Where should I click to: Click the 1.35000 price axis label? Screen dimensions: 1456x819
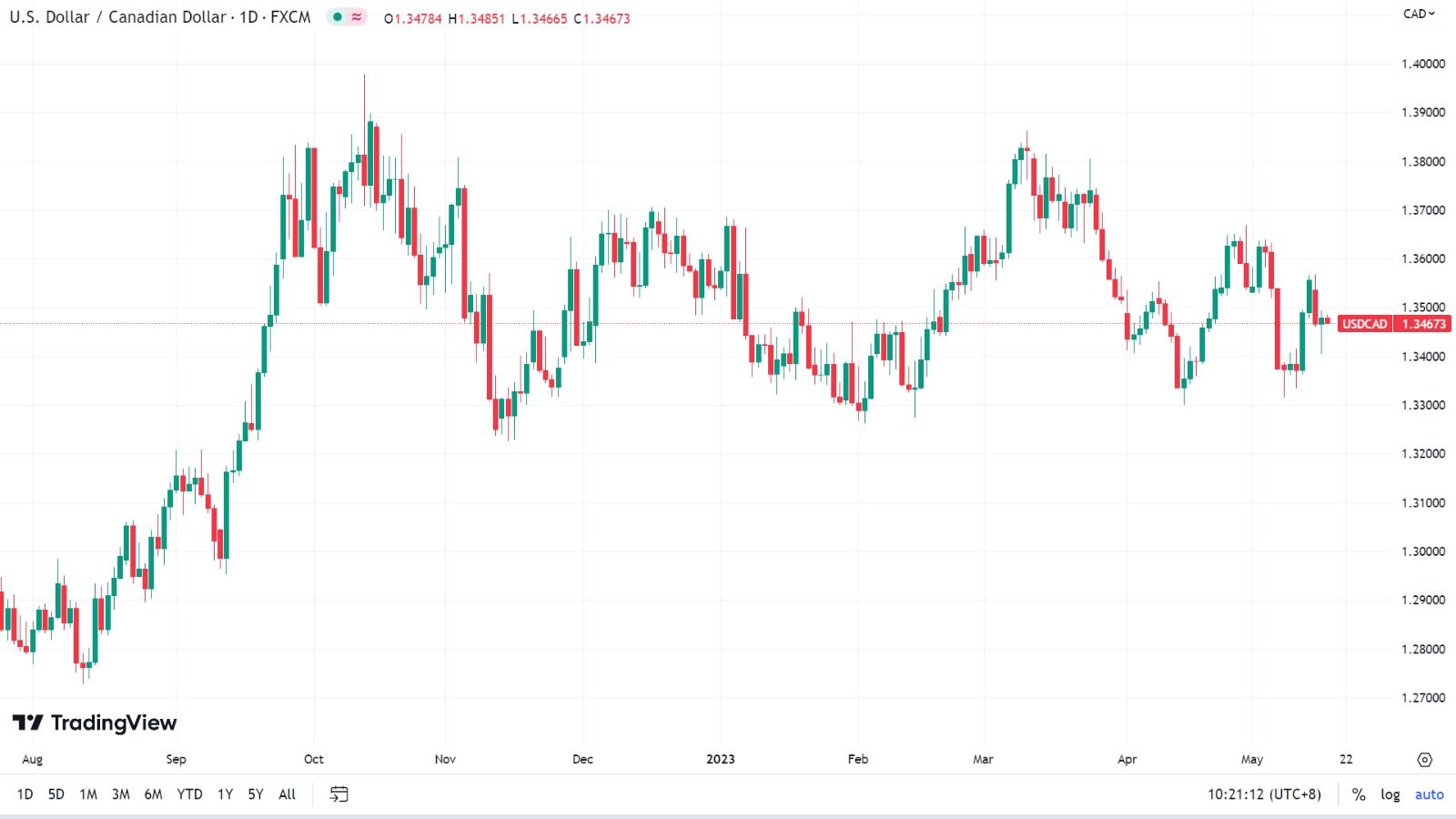(1423, 308)
